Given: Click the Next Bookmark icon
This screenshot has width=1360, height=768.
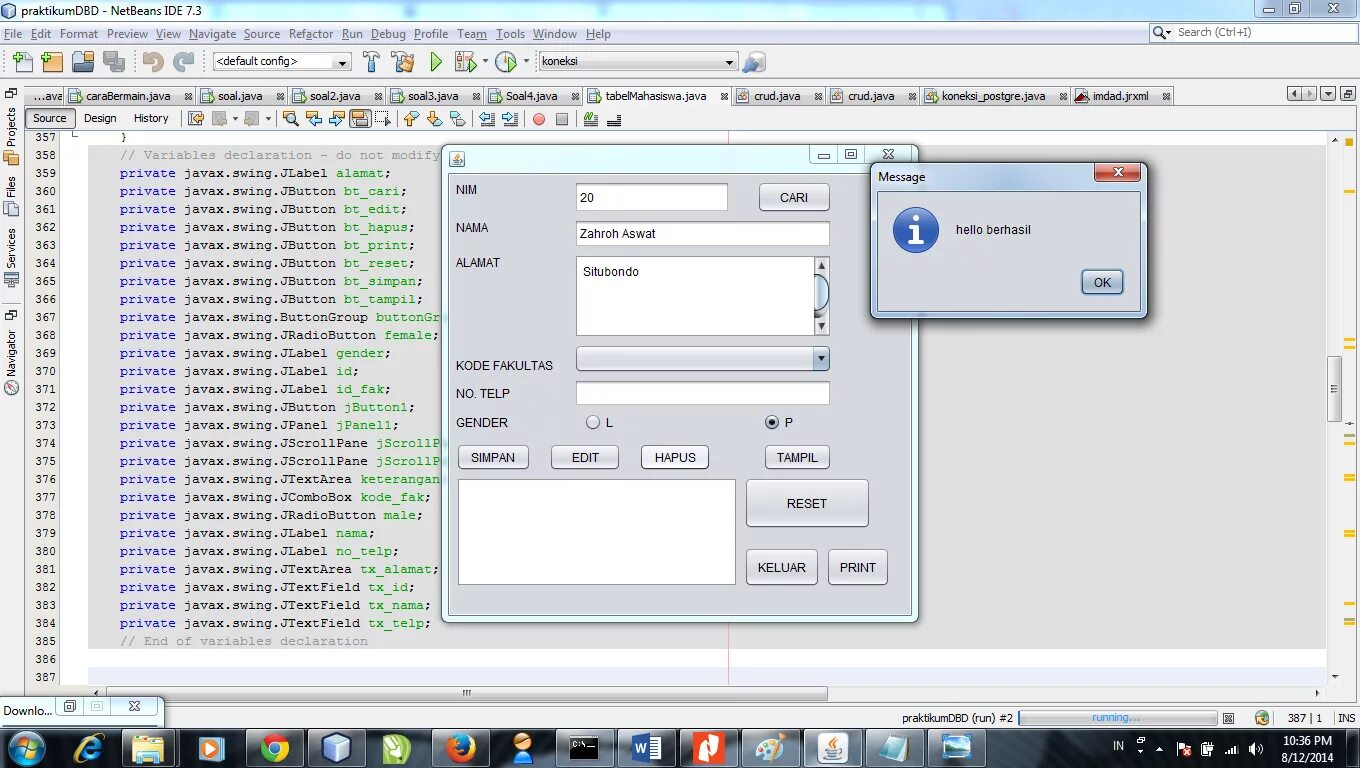Looking at the screenshot, I should (434, 118).
